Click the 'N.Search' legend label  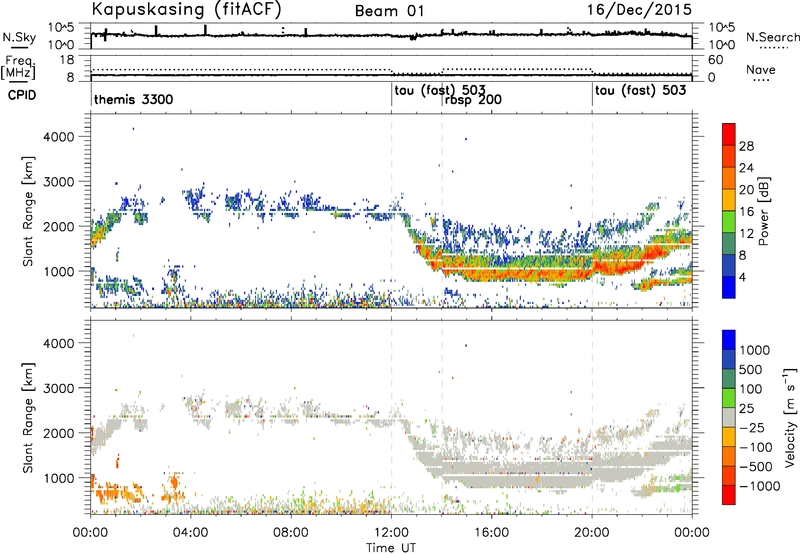coord(772,37)
